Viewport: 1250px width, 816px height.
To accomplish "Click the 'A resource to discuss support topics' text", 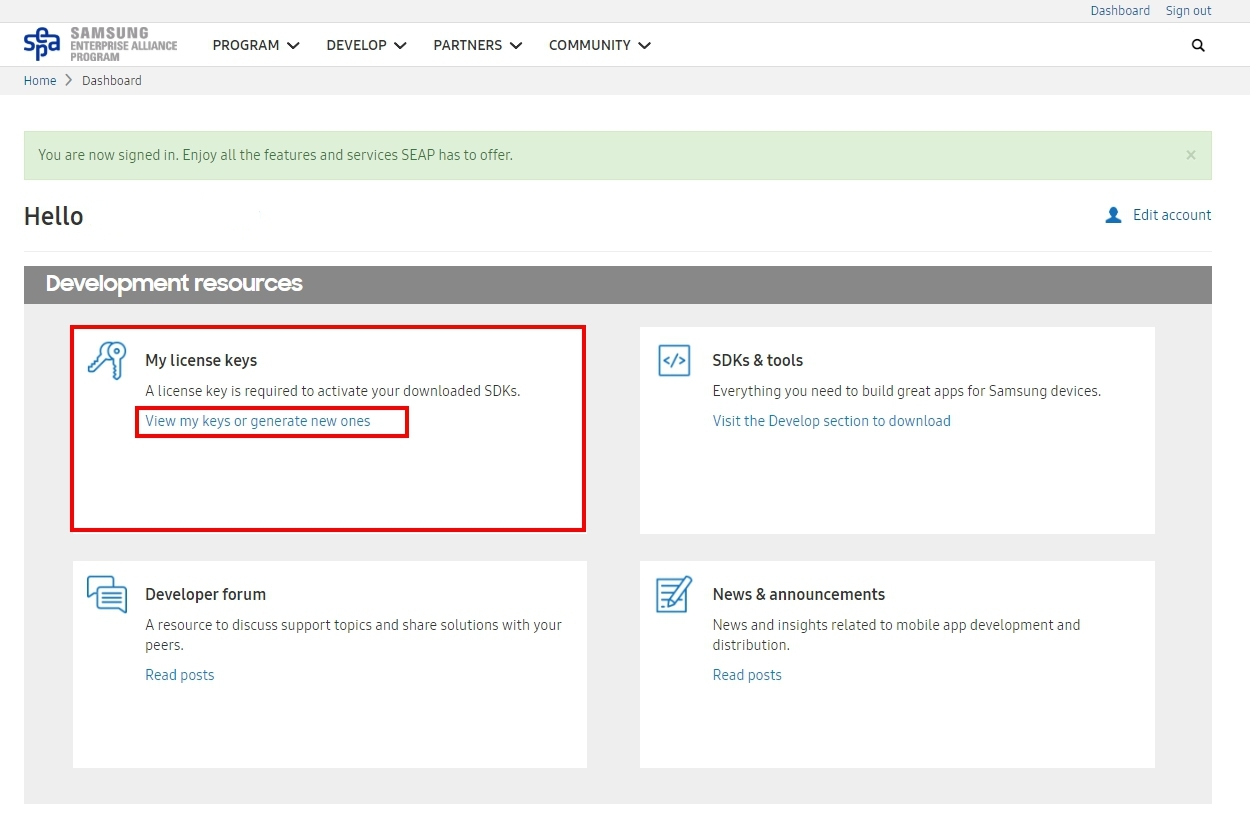I will [354, 635].
